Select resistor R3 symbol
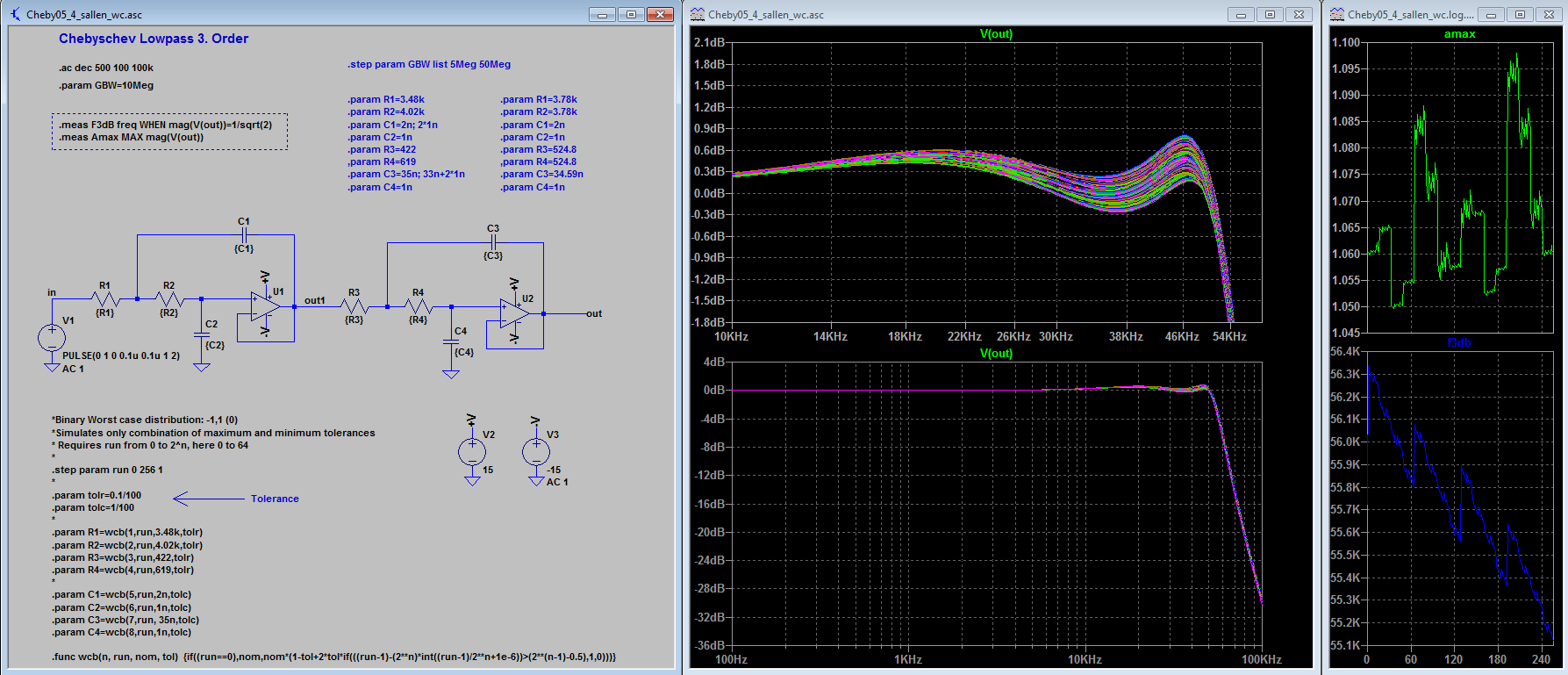The image size is (1568, 675). tap(354, 306)
